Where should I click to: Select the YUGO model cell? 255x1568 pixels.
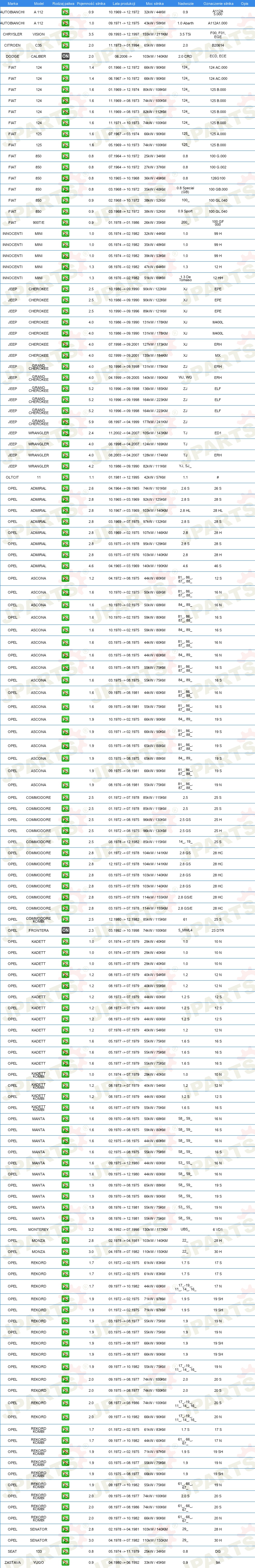click(38, 1562)
